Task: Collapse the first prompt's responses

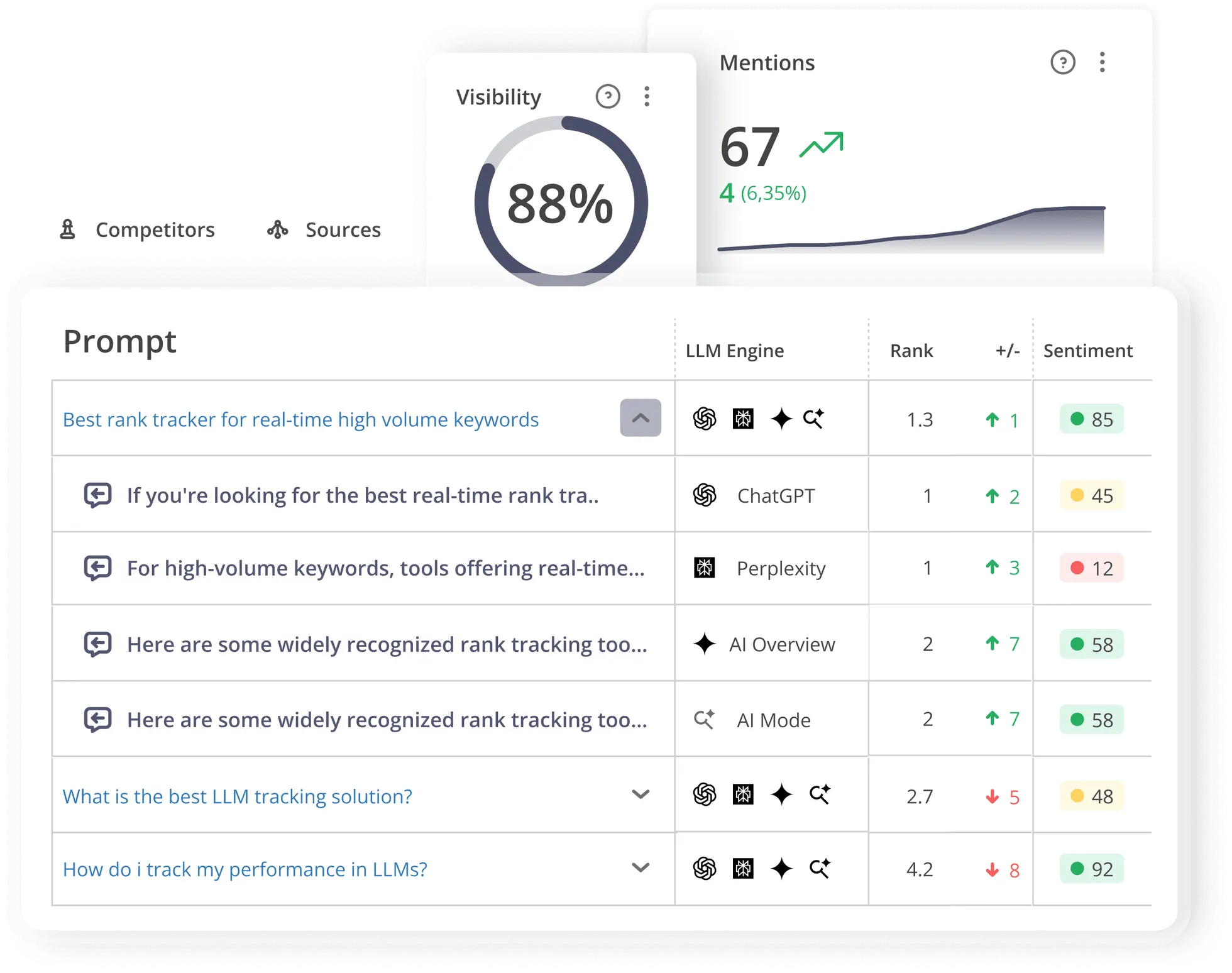Action: [641, 418]
